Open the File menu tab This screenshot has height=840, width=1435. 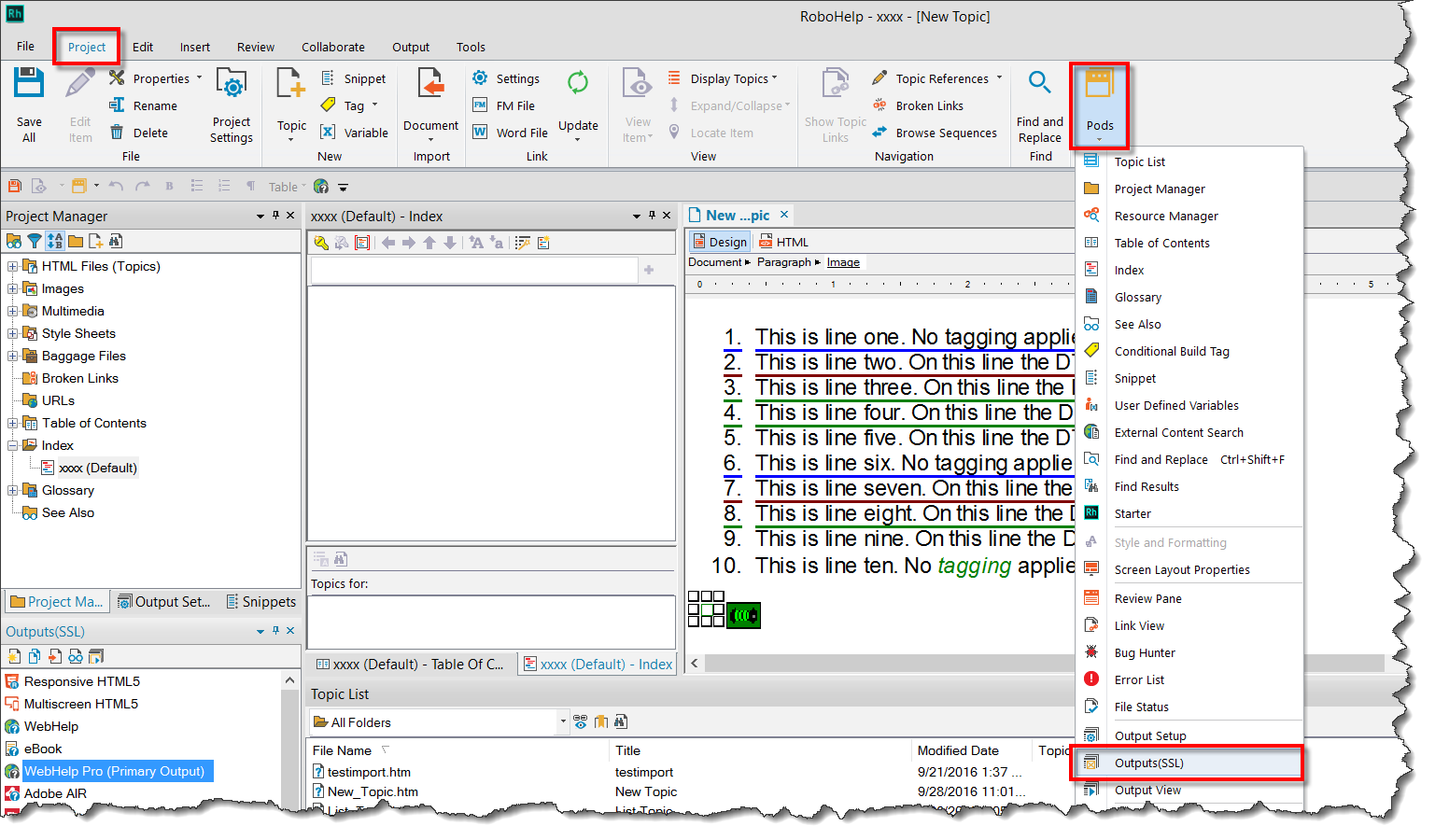coord(25,47)
